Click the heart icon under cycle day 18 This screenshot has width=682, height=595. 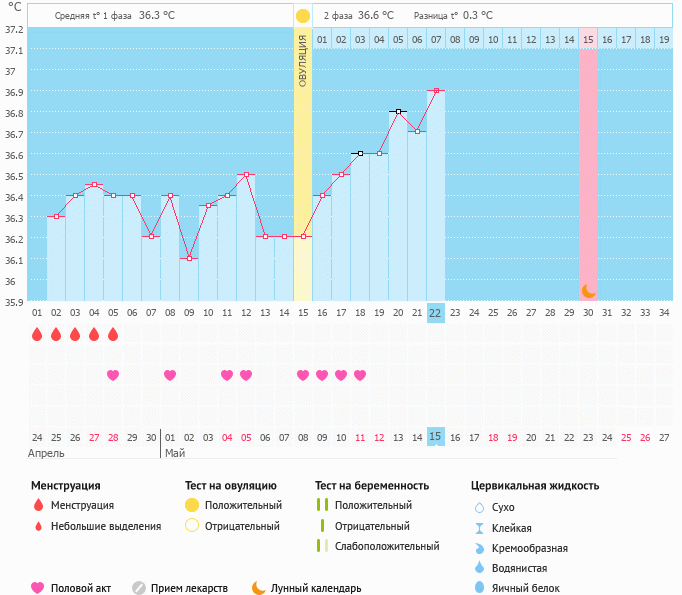tap(360, 375)
